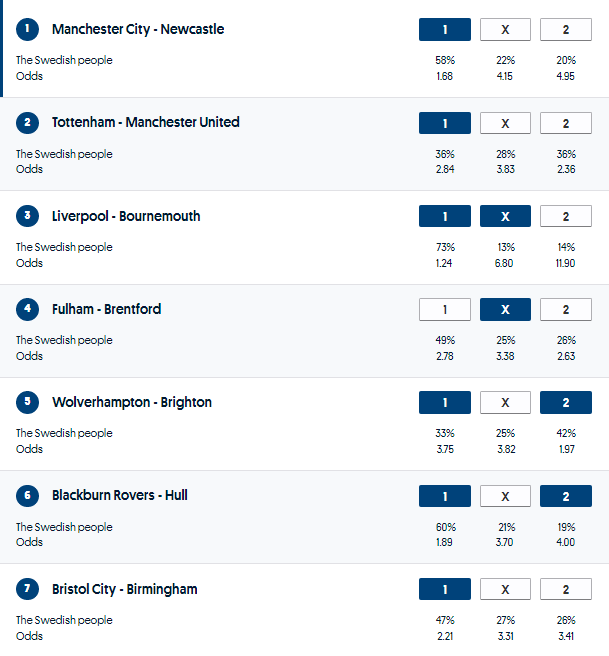The image size is (609, 656).
Task: Toggle draw for Manchester City - Newcastle
Action: (x=505, y=30)
